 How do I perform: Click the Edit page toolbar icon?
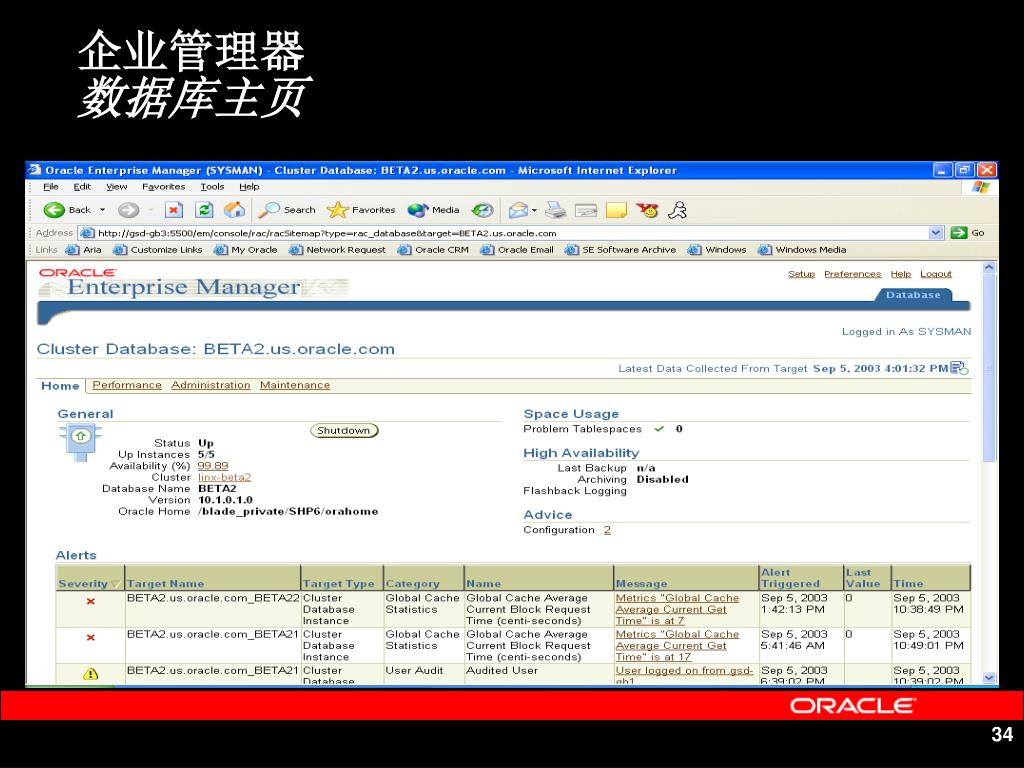(x=586, y=210)
